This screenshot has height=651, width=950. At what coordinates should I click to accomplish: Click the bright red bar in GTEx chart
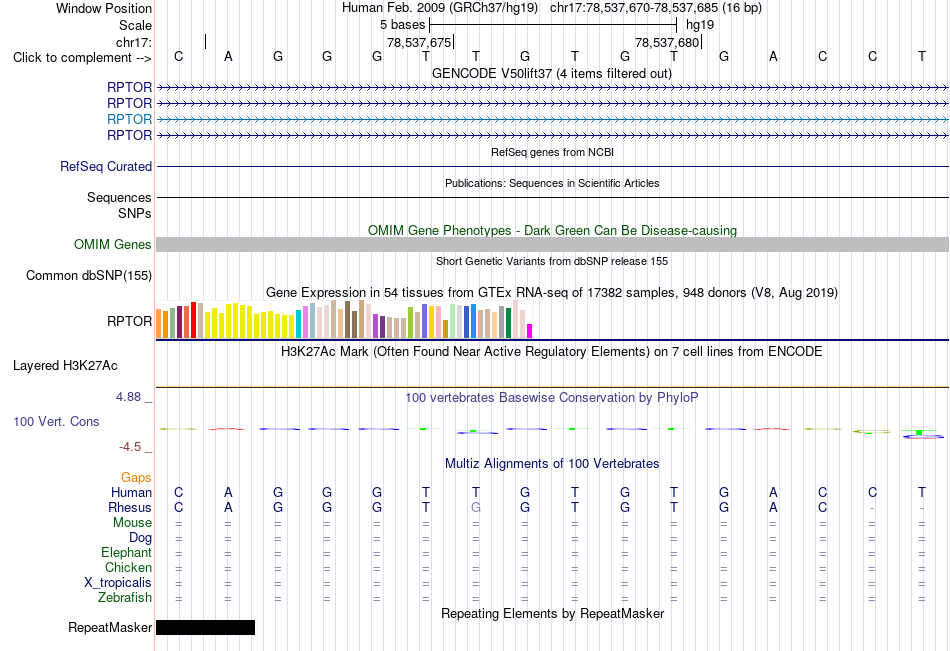tap(193, 320)
